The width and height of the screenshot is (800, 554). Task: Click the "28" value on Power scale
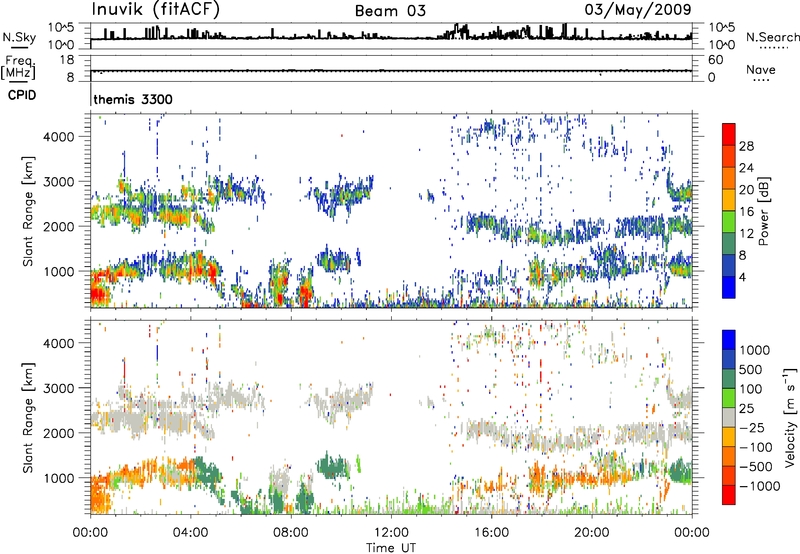[x=746, y=146]
